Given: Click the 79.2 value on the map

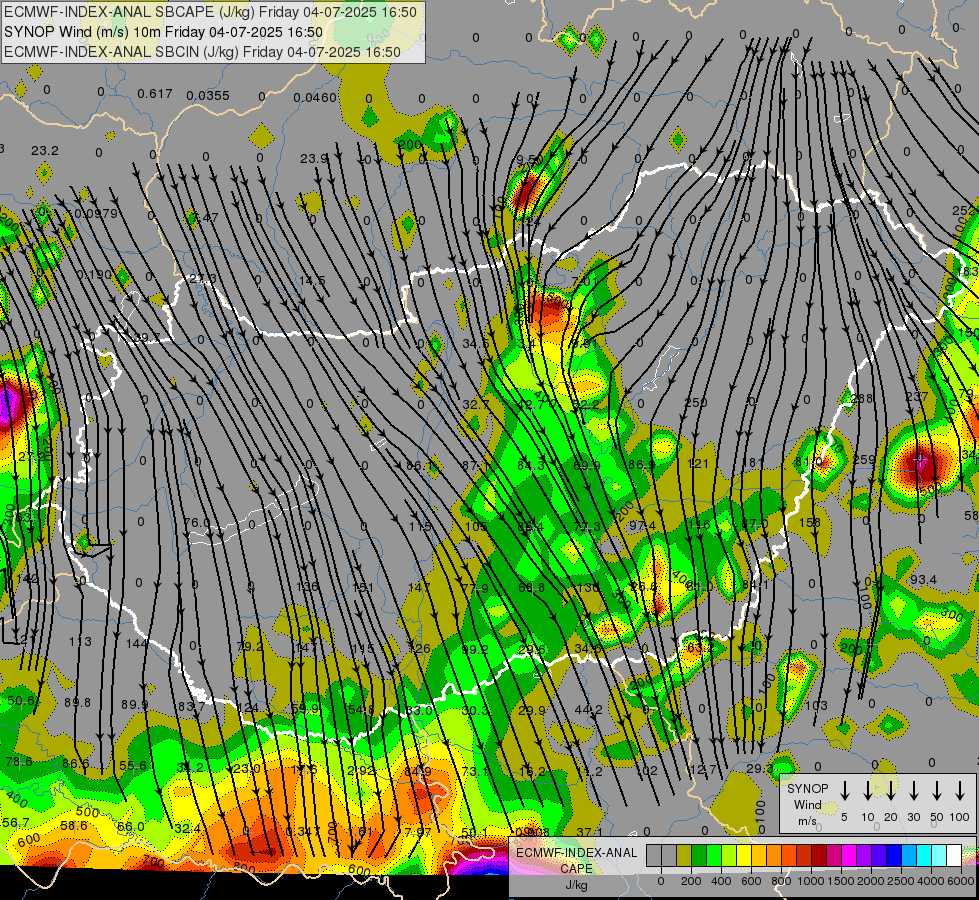Looking at the screenshot, I should [x=250, y=646].
